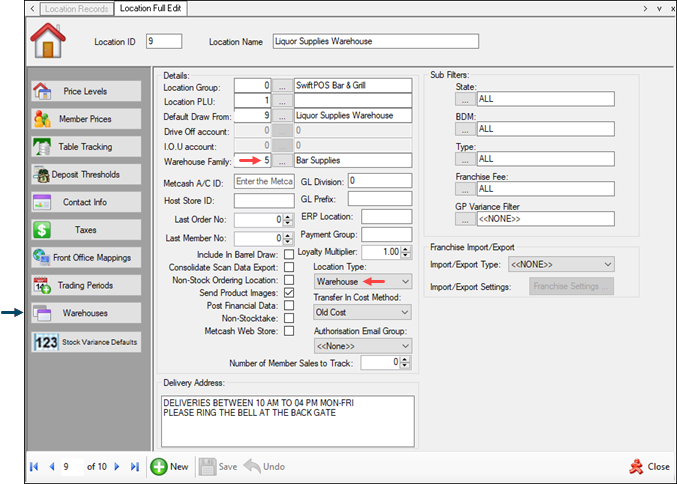Browse for a Warehouse Family
677x484 pixels.
pyautogui.click(x=282, y=161)
